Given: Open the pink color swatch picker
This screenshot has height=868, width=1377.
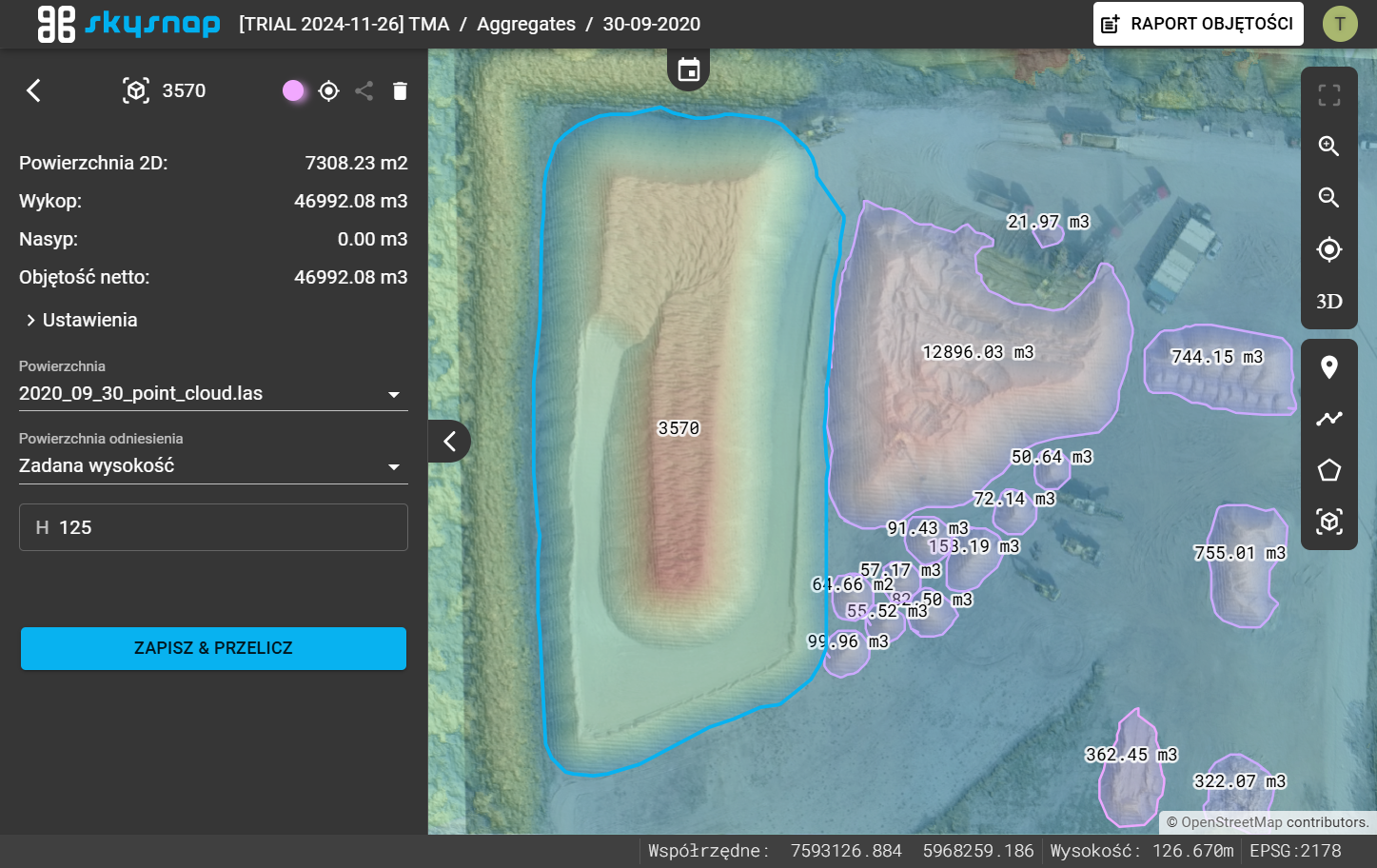Looking at the screenshot, I should 293,90.
